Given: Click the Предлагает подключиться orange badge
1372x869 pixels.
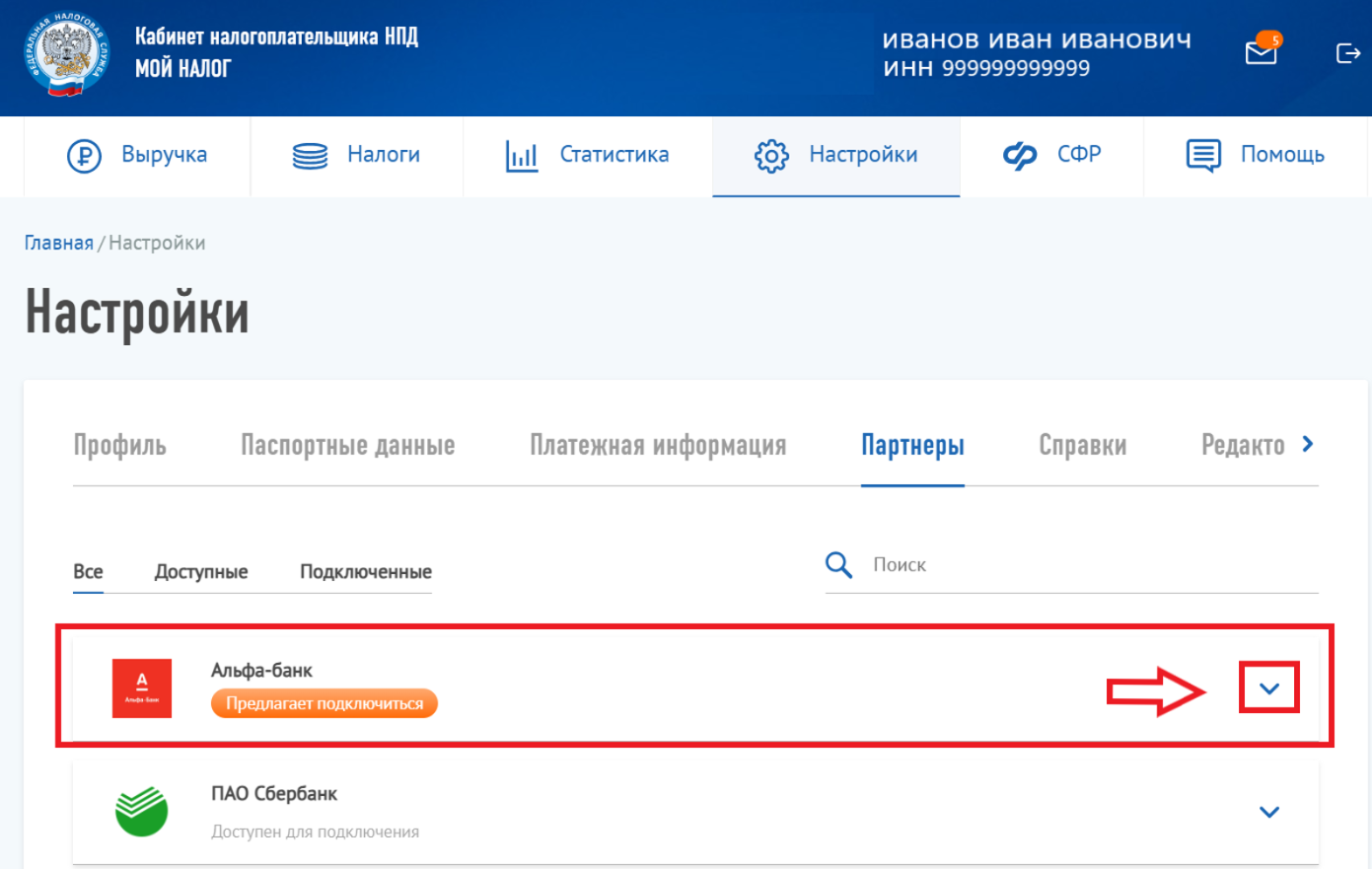Looking at the screenshot, I should tap(325, 703).
